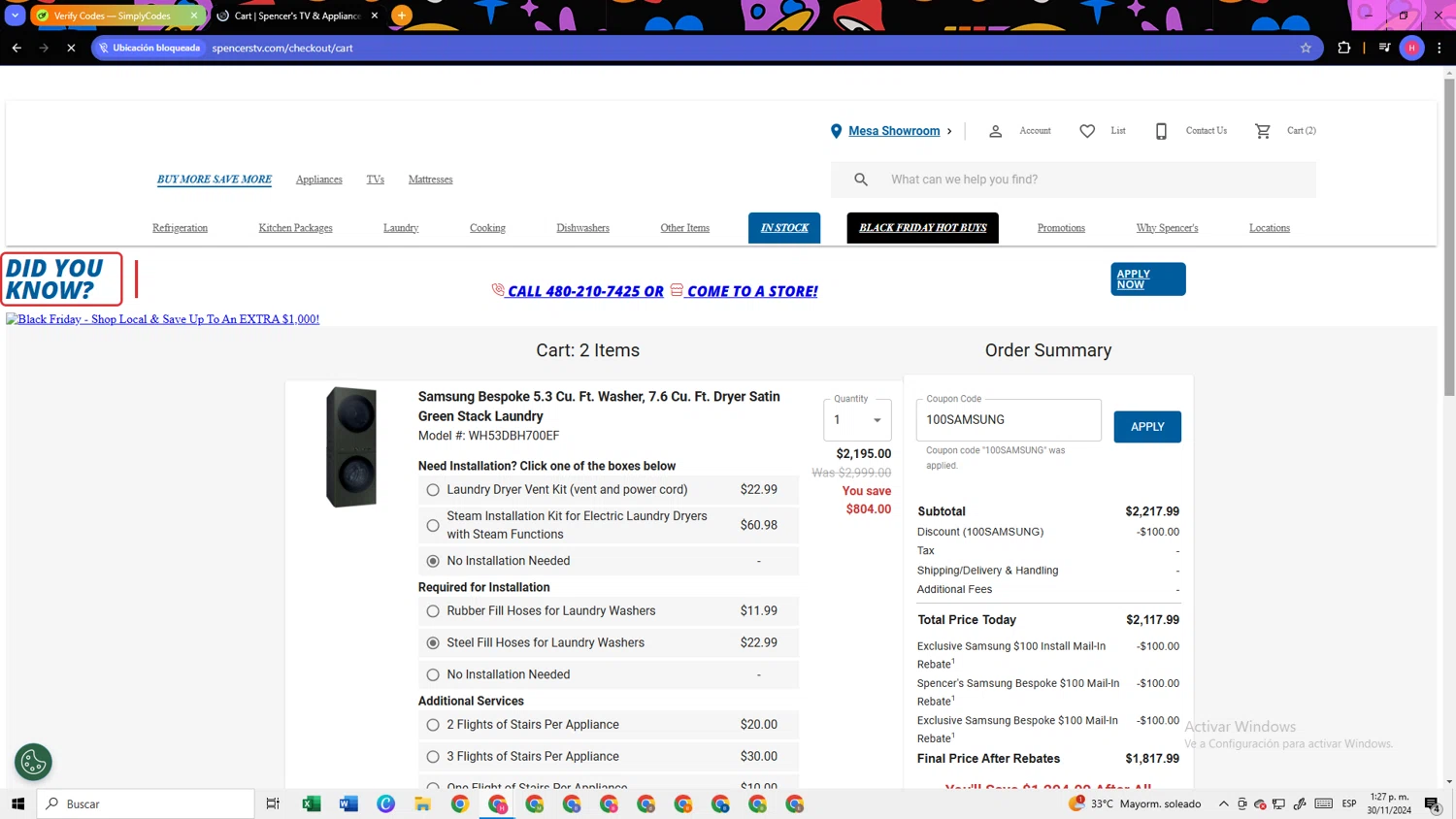
Task: Click the APPLY NOW button
Action: point(1148,279)
